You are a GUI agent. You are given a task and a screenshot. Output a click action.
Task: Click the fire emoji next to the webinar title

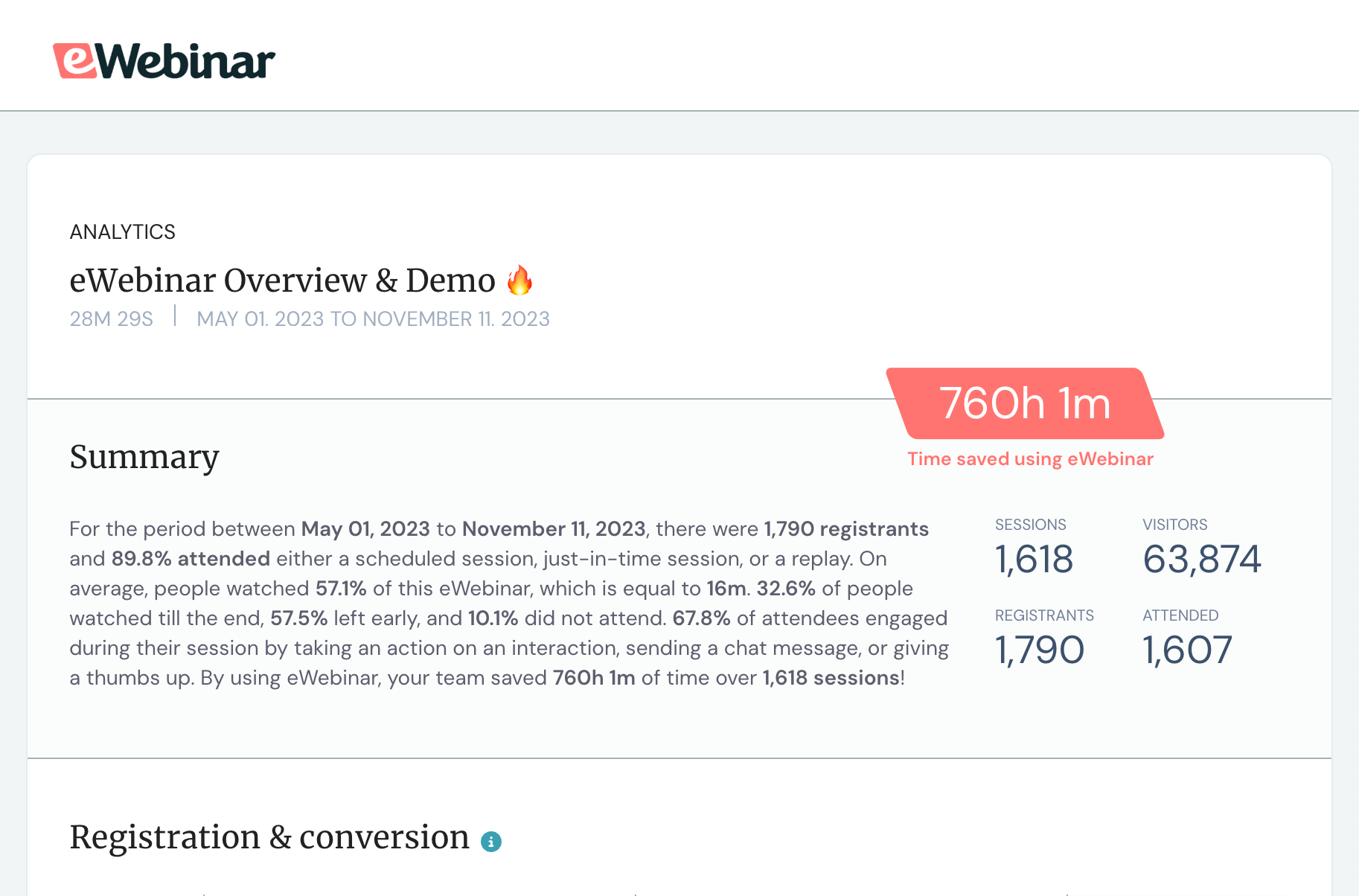click(521, 280)
